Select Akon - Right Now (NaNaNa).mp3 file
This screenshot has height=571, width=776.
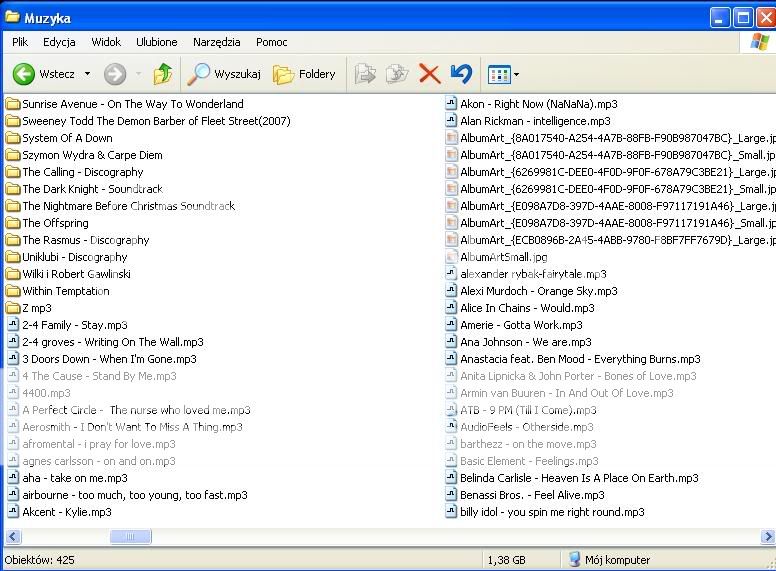point(538,104)
